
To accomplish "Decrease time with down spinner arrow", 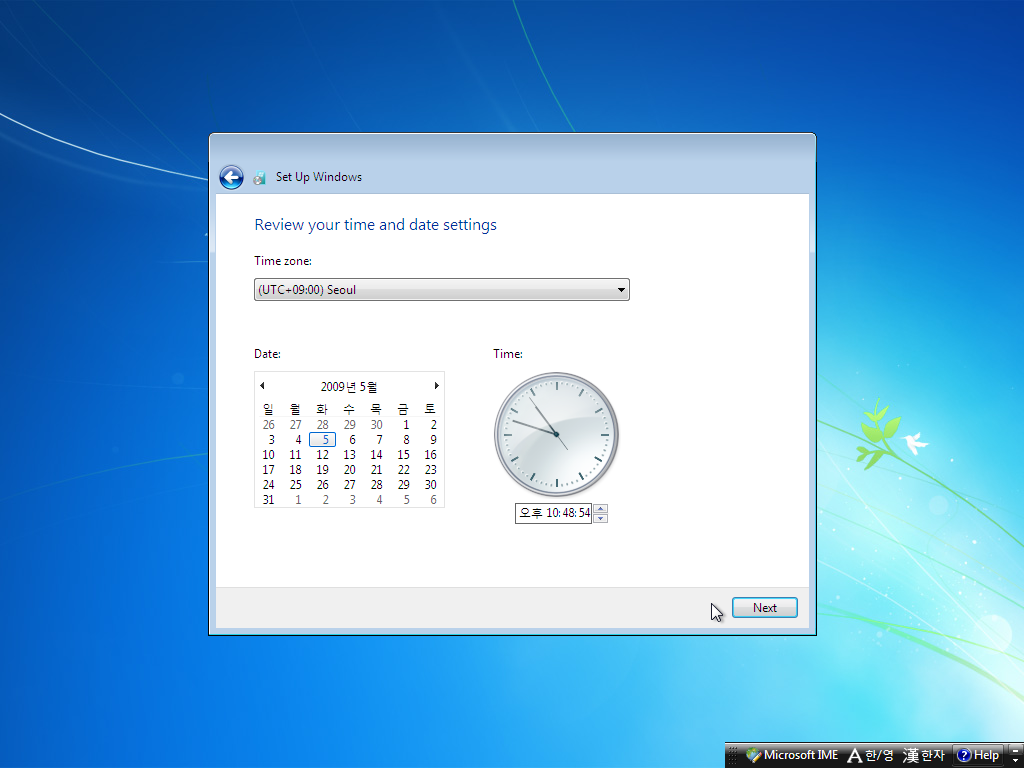I will click(601, 518).
